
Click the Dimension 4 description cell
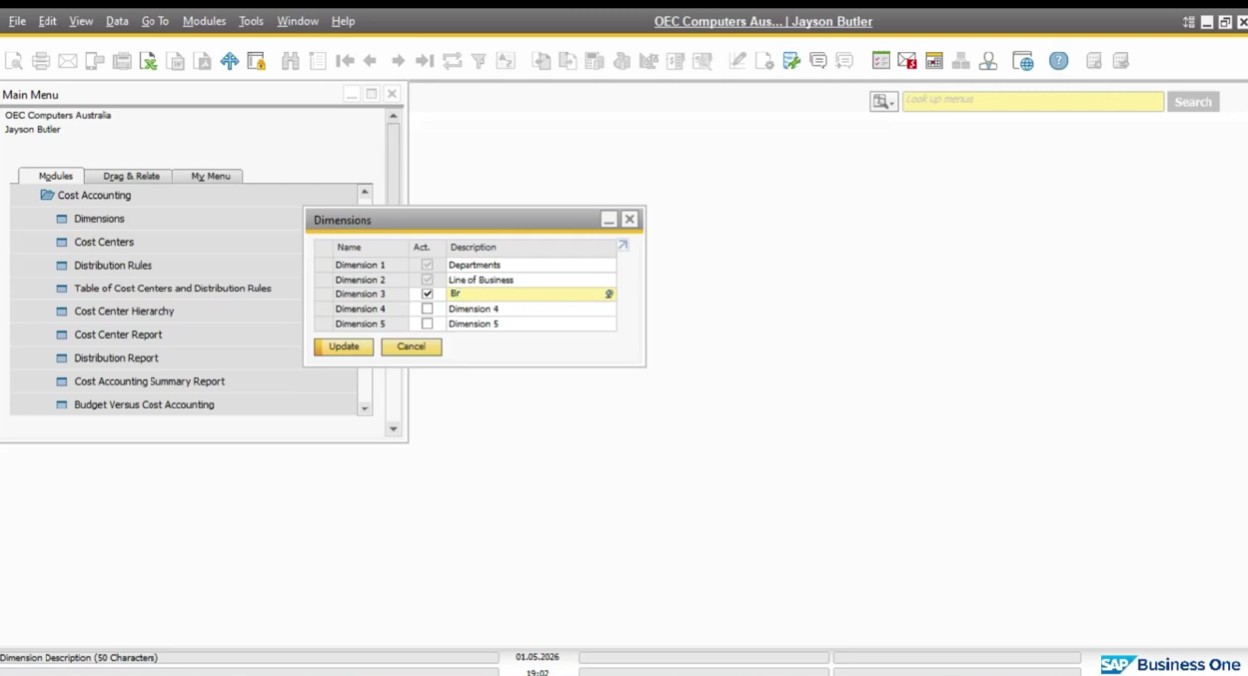click(531, 309)
